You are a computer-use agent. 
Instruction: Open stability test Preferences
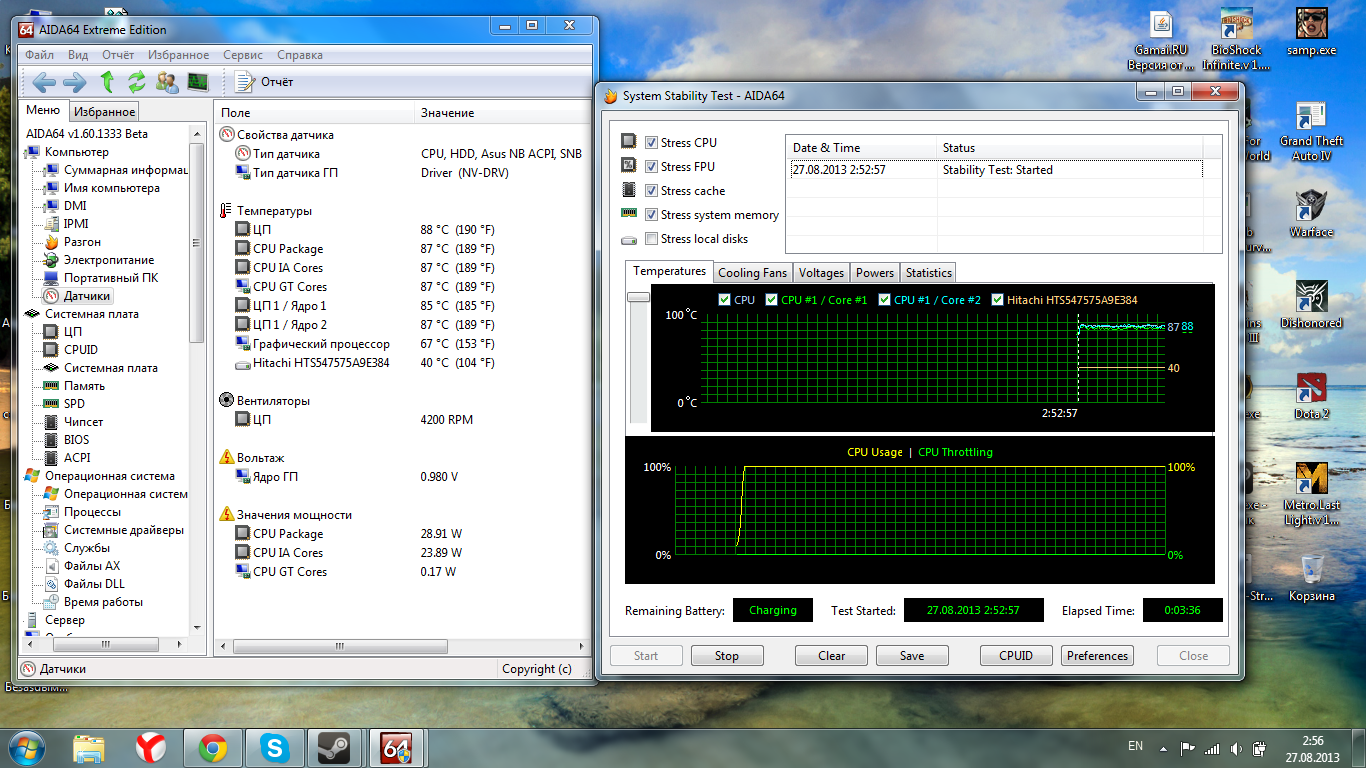click(1097, 656)
